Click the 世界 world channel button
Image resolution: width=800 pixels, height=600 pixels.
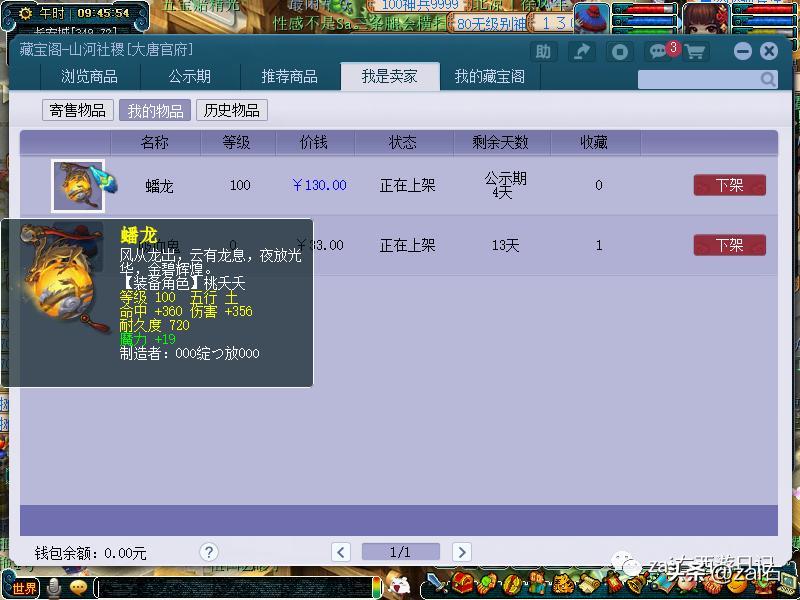tap(24, 588)
